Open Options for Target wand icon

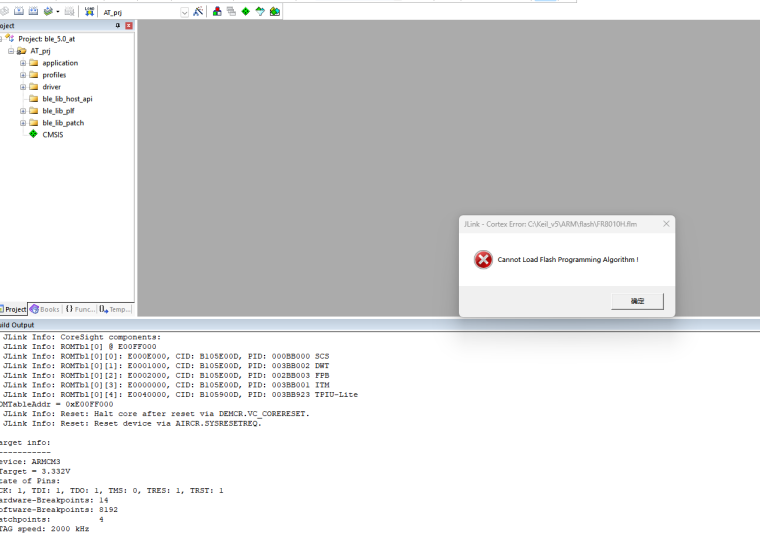198,11
